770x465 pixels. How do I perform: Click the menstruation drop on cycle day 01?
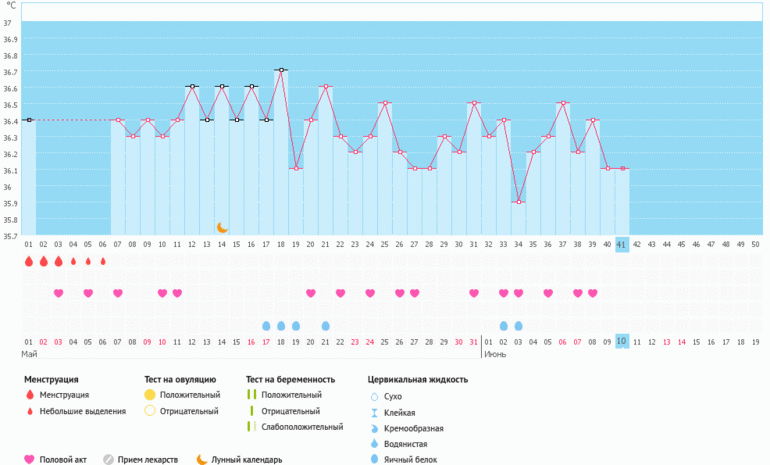[x=28, y=261]
